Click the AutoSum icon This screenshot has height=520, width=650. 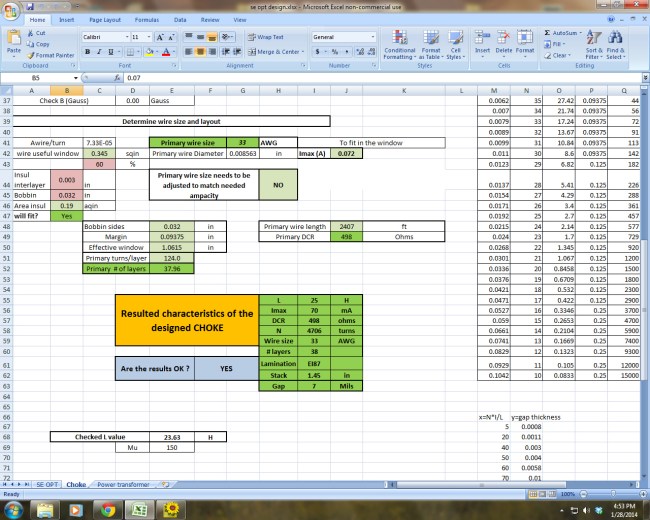563,33
